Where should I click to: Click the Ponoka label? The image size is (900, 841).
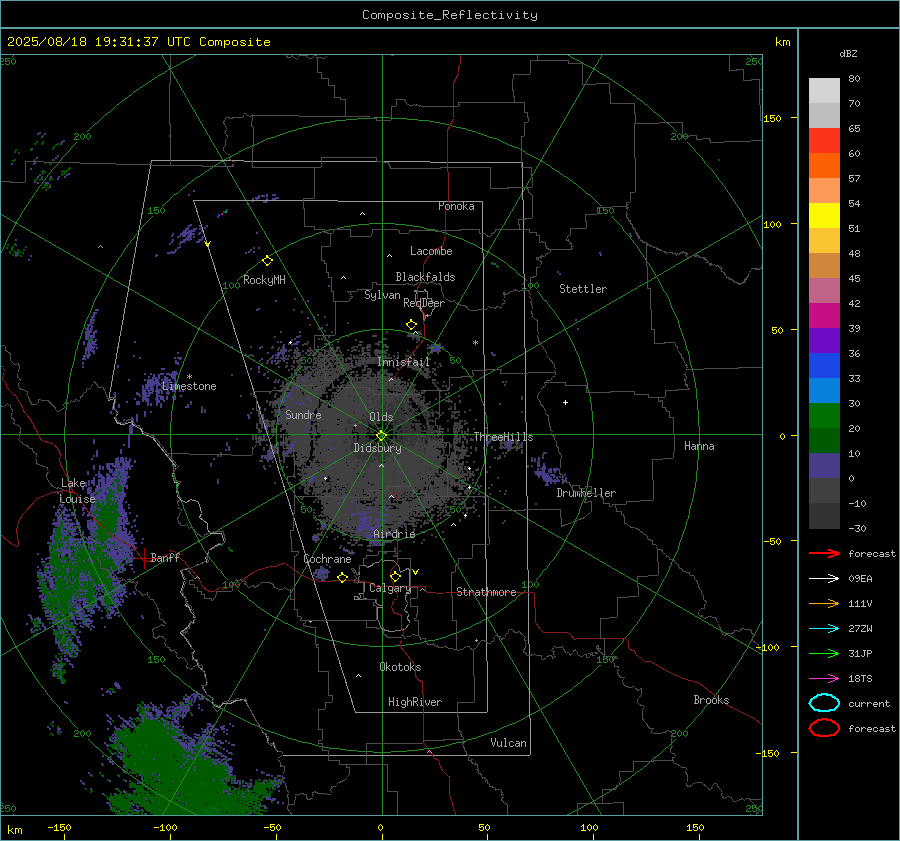(456, 206)
